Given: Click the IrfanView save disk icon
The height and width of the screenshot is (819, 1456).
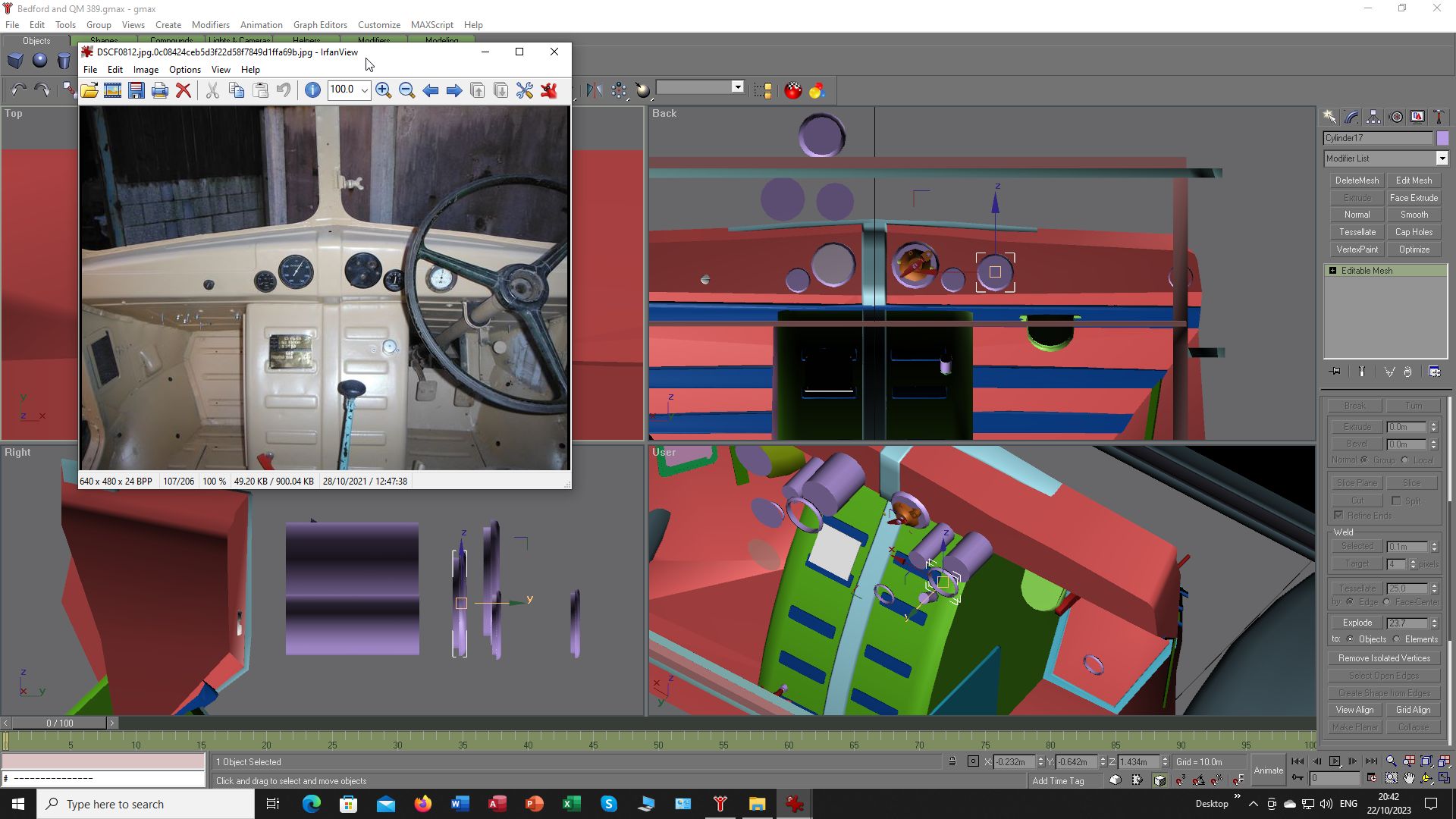Looking at the screenshot, I should coord(136,90).
